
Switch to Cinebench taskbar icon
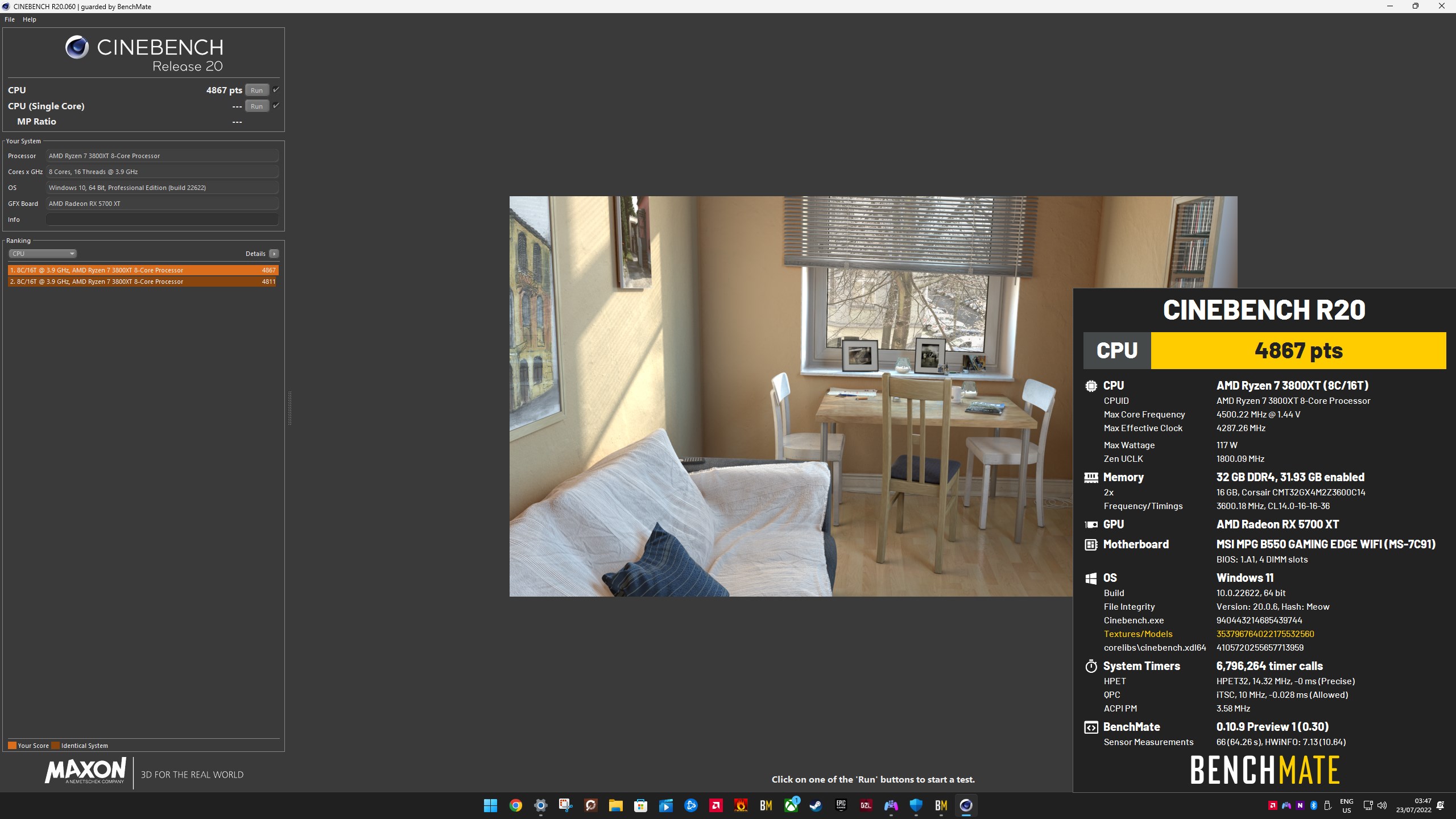tap(966, 805)
